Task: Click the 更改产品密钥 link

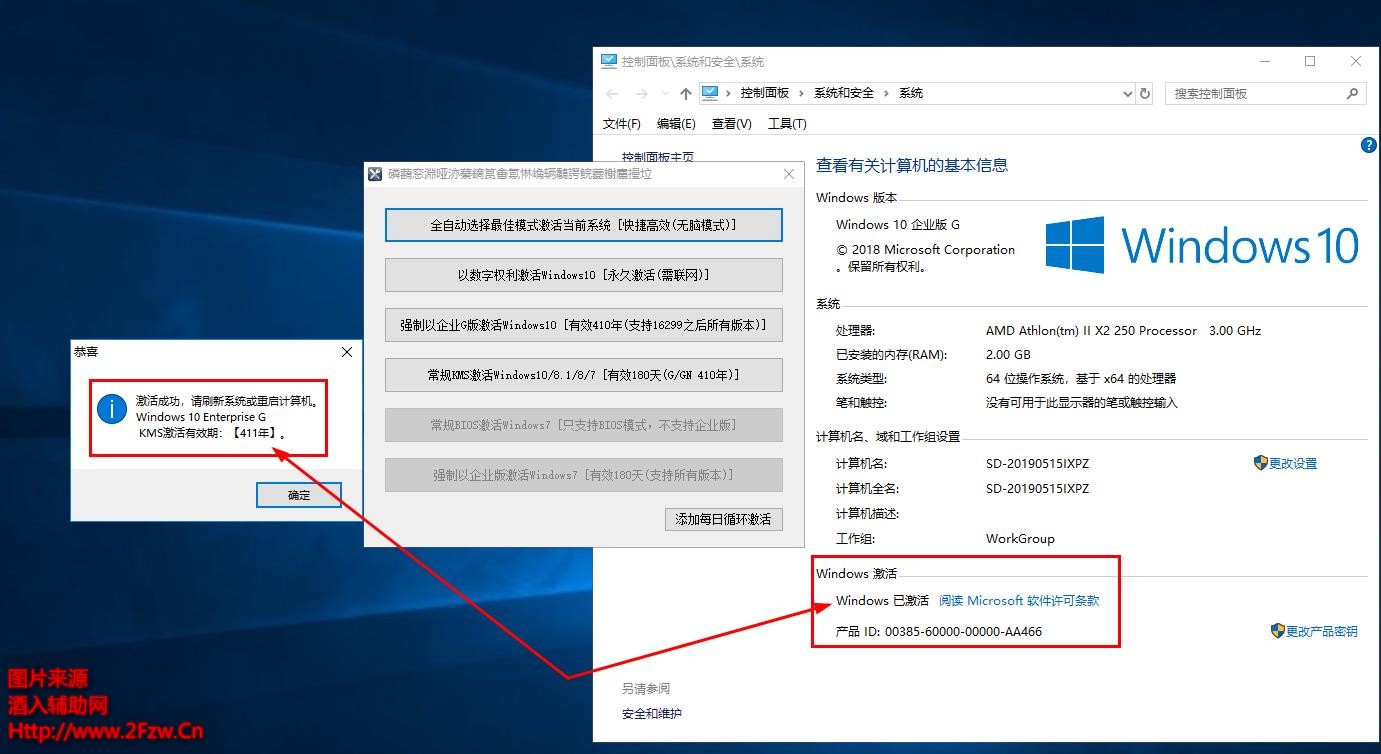Action: tap(1322, 632)
